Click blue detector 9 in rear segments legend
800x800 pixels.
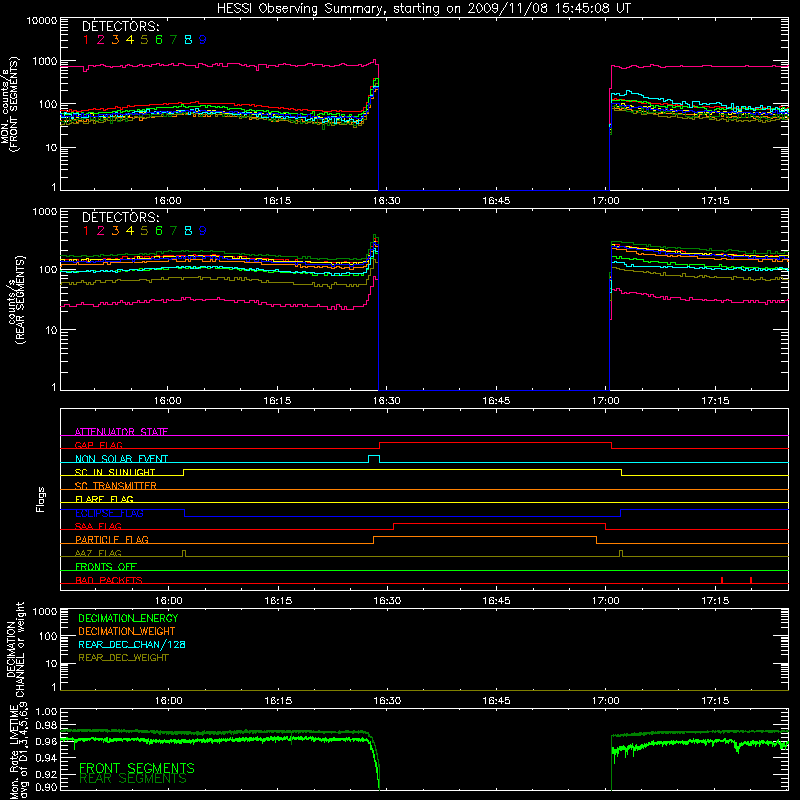pos(203,231)
